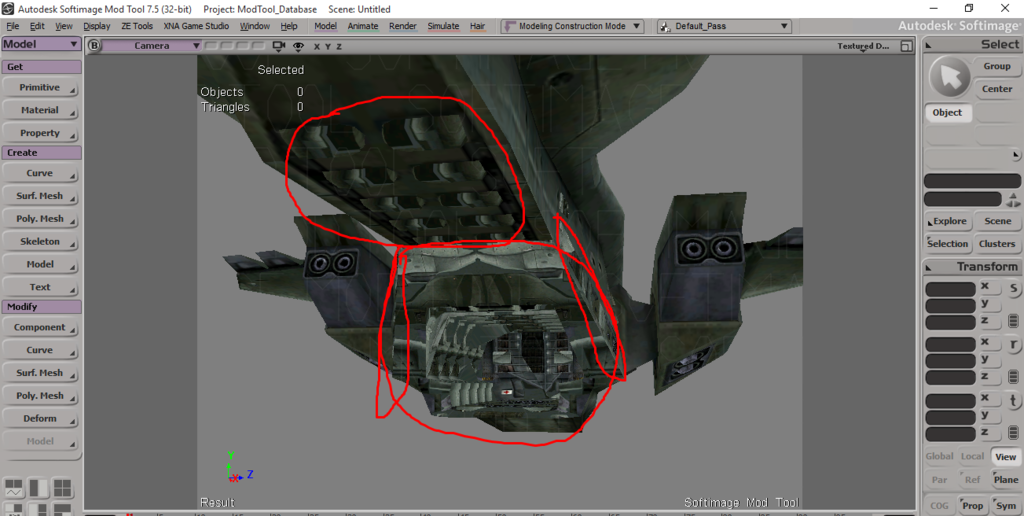Click the Y view axis letter in viewport bar
Screen dimensions: 1024x516
pyautogui.click(x=328, y=46)
